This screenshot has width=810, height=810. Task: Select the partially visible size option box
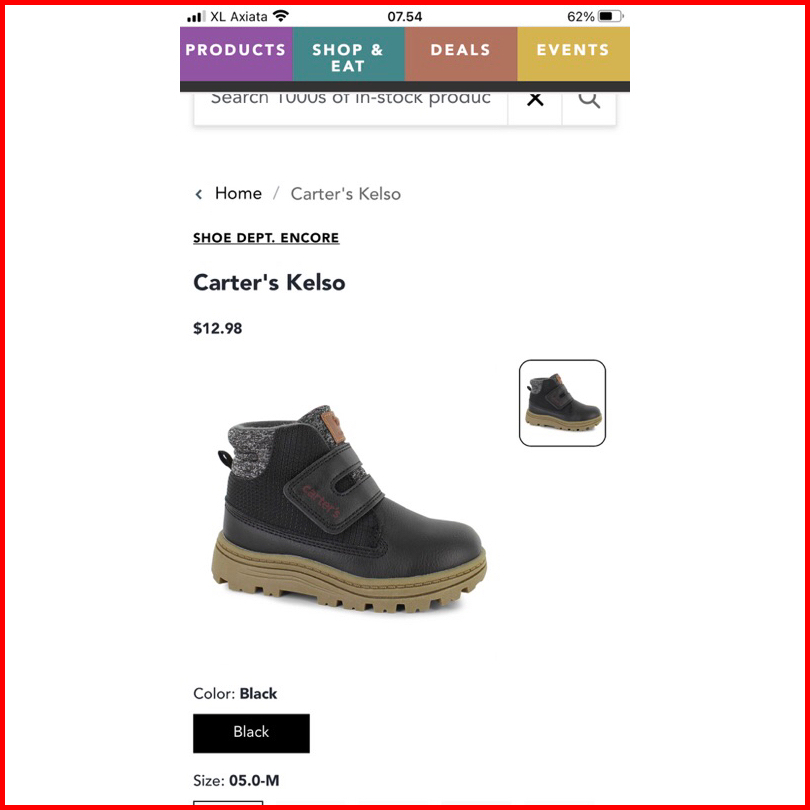[228, 803]
